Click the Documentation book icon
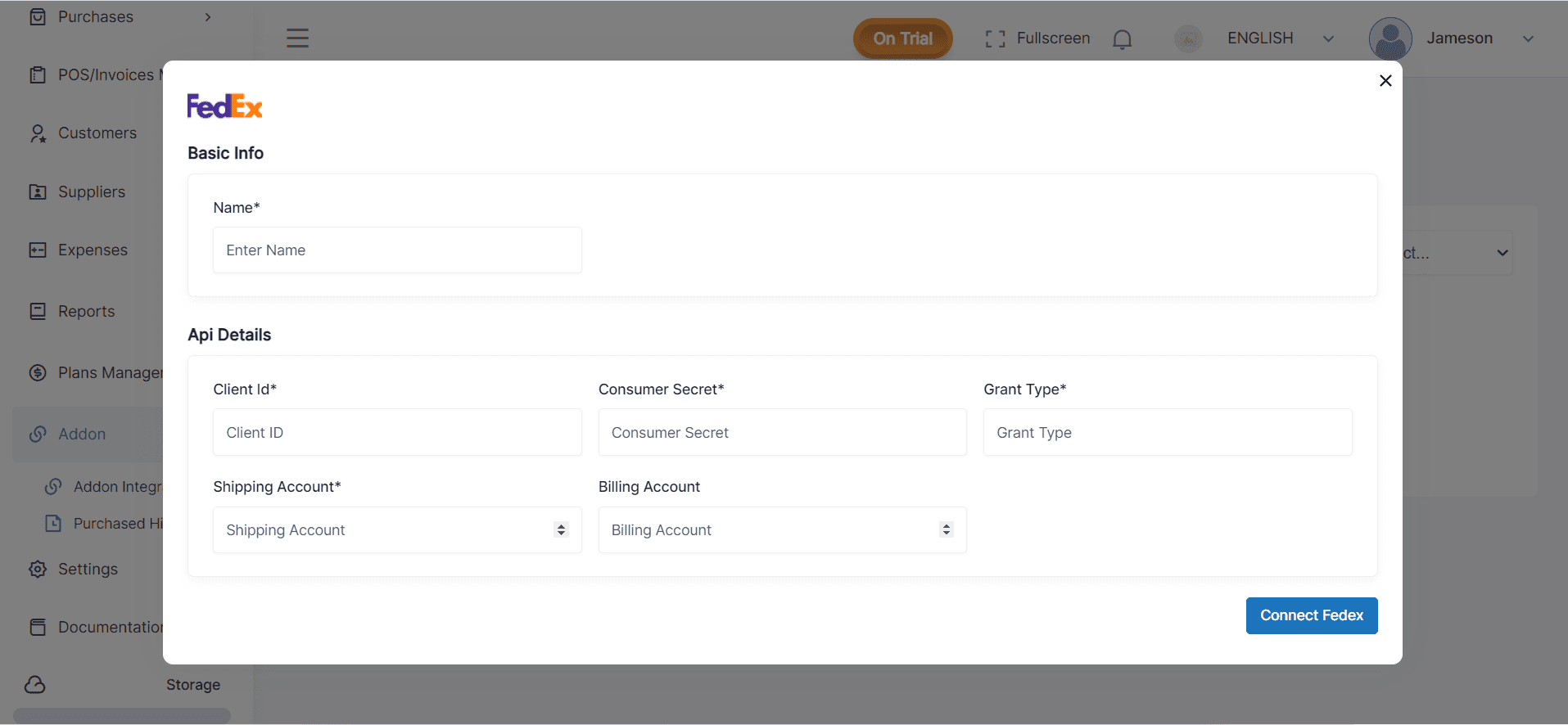1568x725 pixels. 38,628
